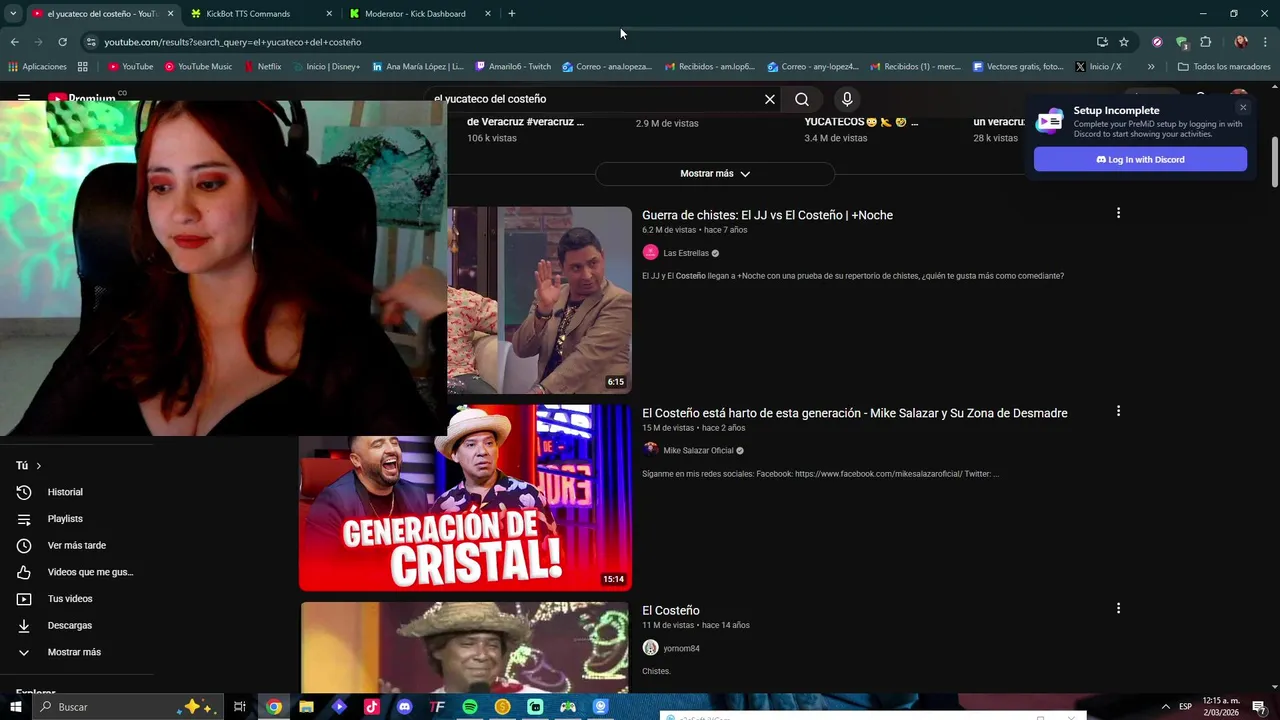Screen dimensions: 1280x720
Task: Expand results with the Mostrar más button
Action: click(715, 174)
